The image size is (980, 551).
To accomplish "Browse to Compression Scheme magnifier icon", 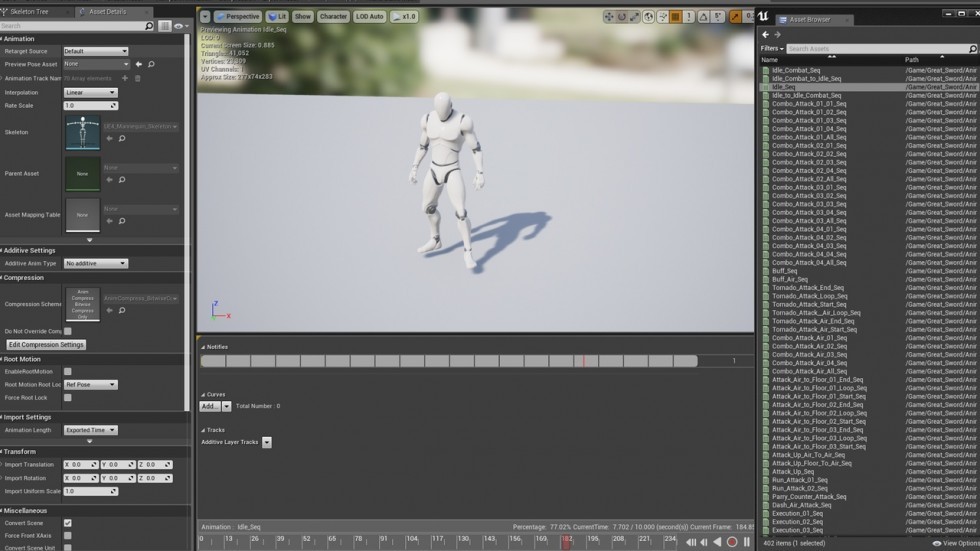I will point(122,310).
